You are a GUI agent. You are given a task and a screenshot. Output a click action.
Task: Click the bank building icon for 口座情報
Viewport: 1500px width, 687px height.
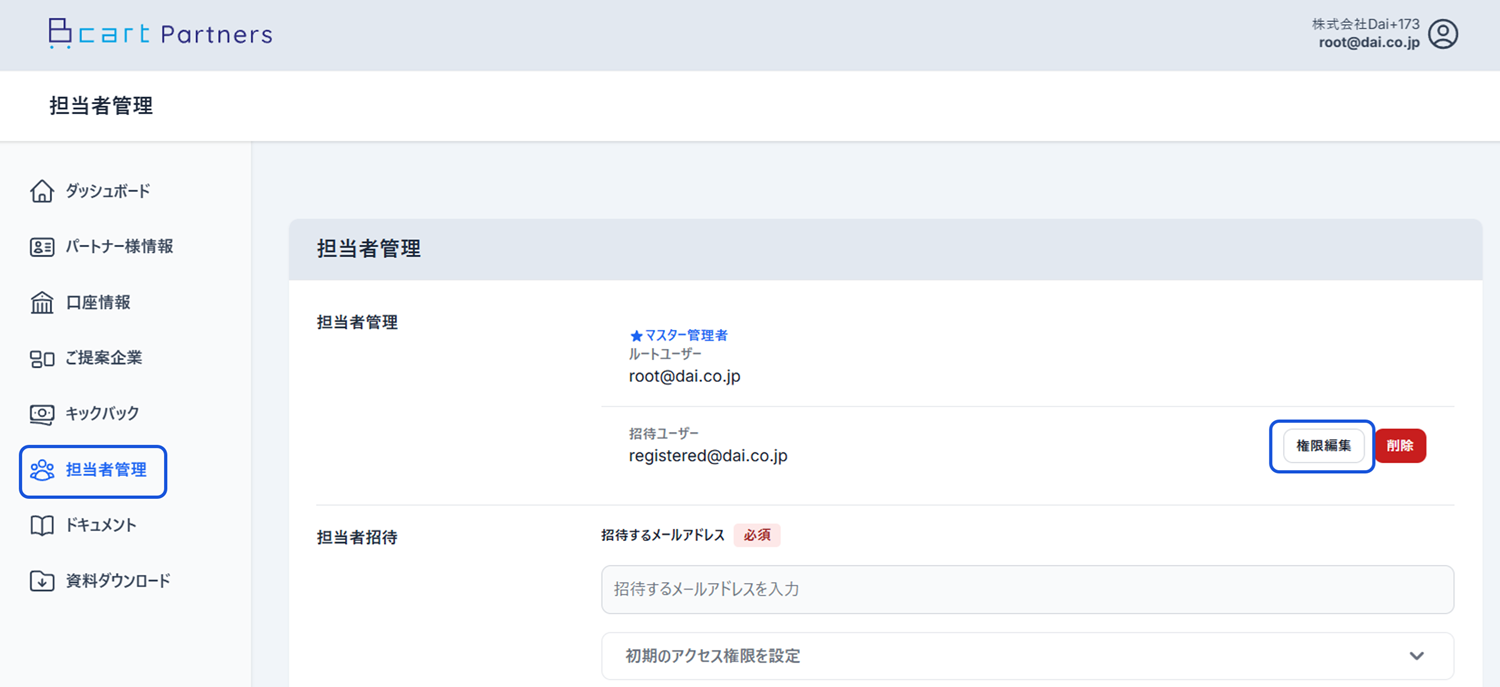42,303
